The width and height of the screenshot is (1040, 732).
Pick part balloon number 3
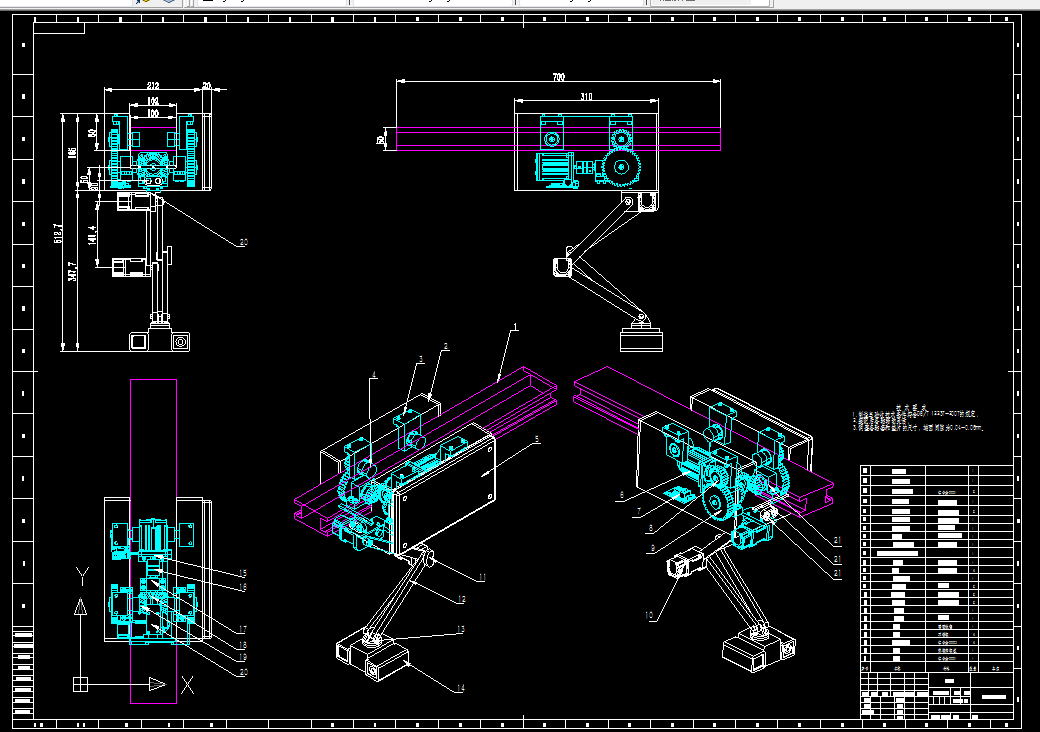coord(421,359)
